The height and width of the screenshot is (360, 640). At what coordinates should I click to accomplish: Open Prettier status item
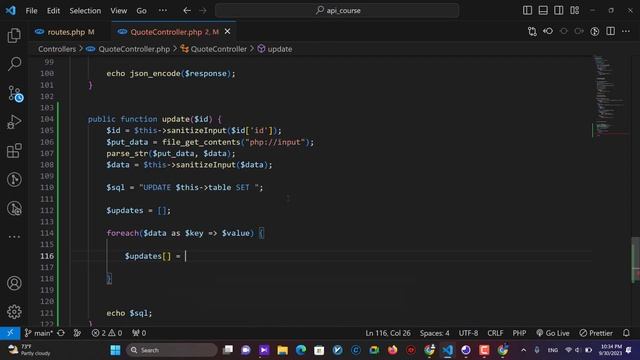(596, 333)
